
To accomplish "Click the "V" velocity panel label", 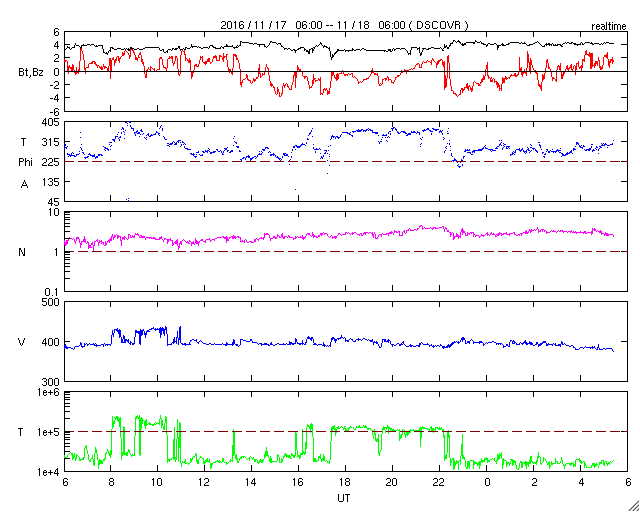I will pos(22,342).
